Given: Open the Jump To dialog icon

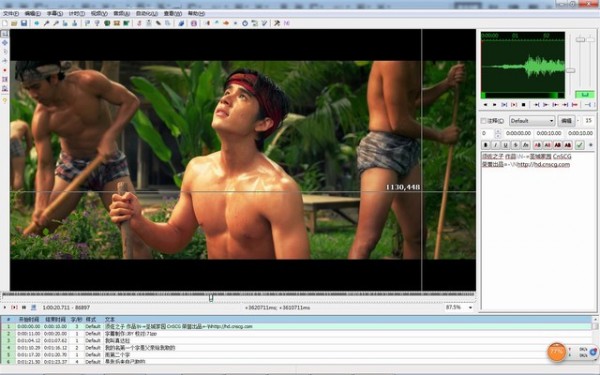Looking at the screenshot, I should point(37,23).
